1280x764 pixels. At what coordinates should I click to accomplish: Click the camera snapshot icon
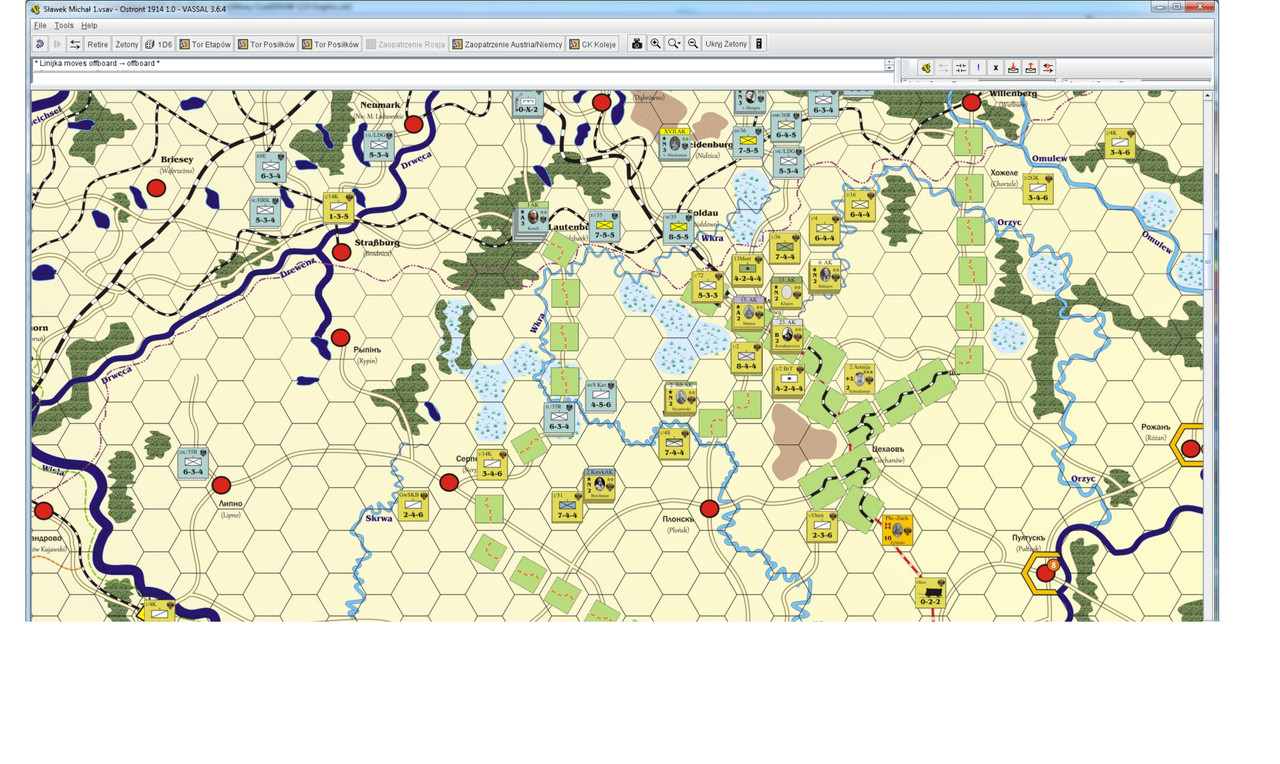pos(636,44)
